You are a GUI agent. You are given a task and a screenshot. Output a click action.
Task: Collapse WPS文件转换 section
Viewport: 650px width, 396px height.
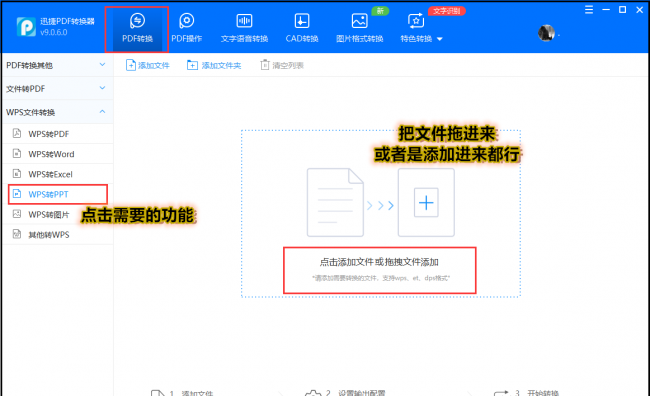coord(57,112)
